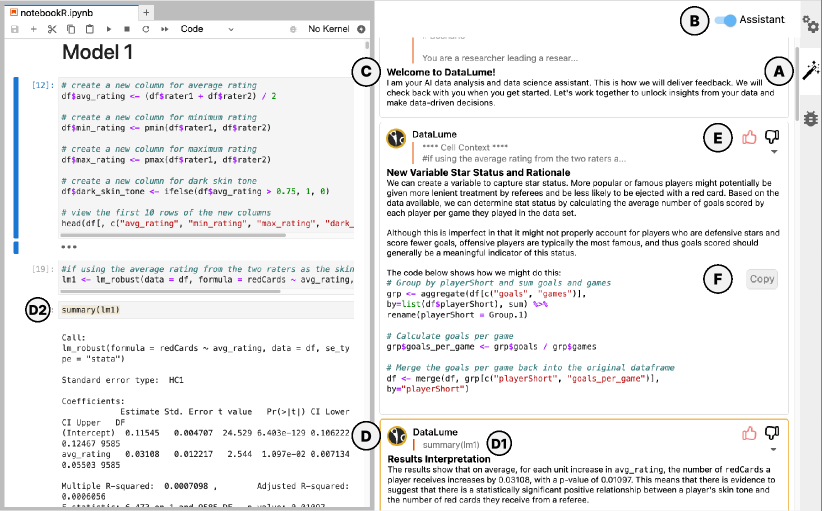Viewport: 830px width, 511px height.
Task: Run the selected cell
Action: 109,29
